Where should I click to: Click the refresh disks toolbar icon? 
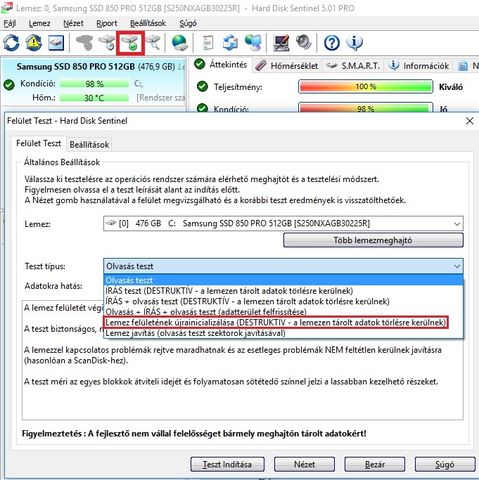tap(11, 43)
